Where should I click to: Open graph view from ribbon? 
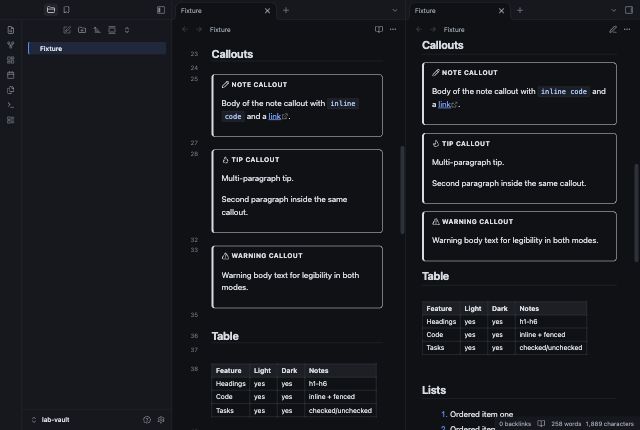(11, 45)
